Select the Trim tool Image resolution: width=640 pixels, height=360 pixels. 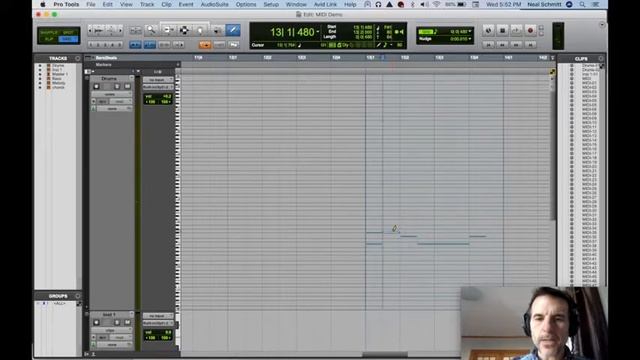point(168,30)
